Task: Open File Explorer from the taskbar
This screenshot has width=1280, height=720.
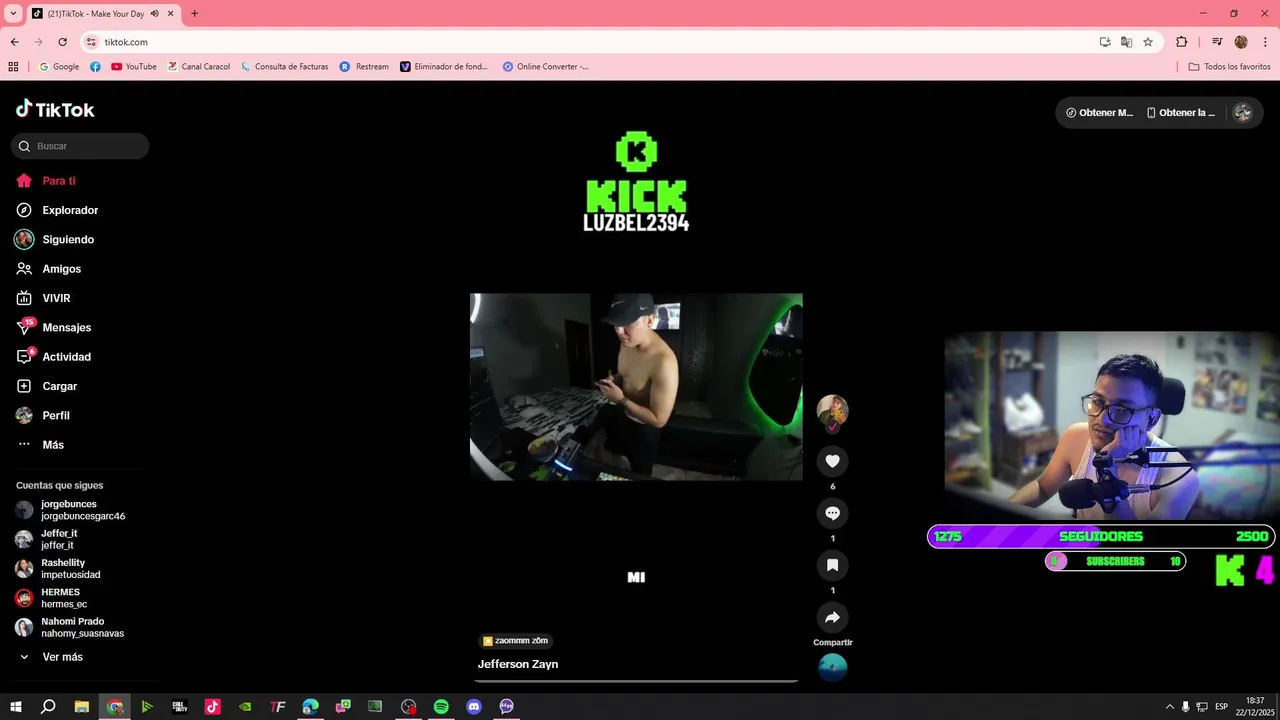Action: [x=82, y=706]
